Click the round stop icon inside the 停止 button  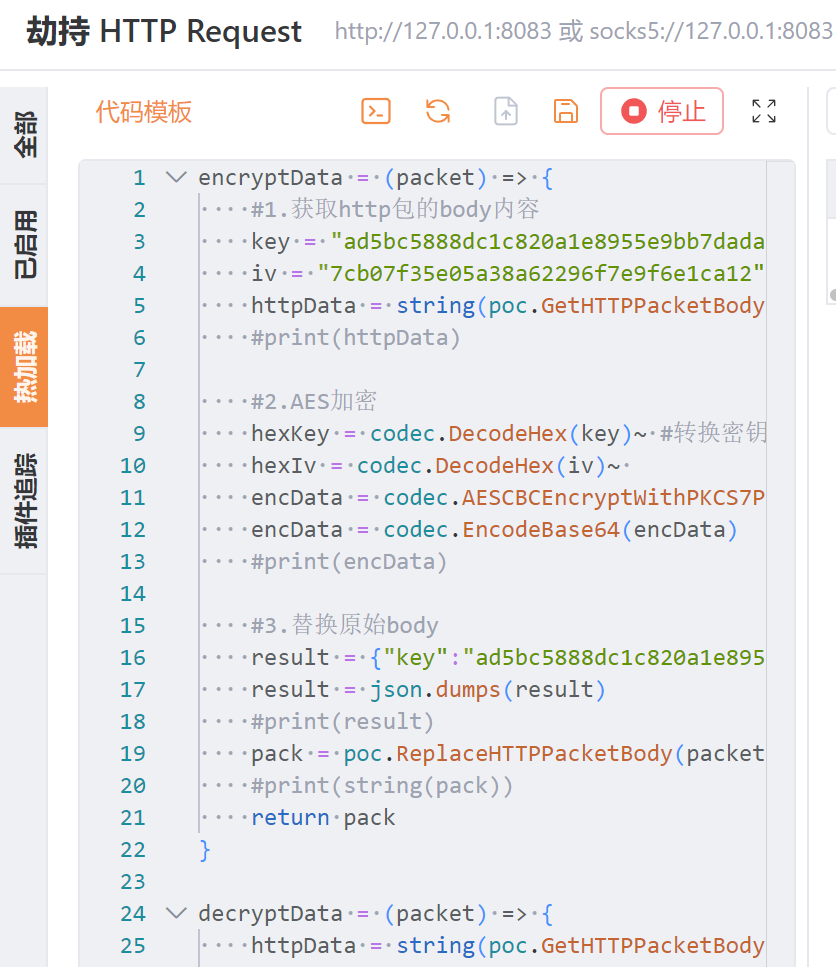click(635, 111)
